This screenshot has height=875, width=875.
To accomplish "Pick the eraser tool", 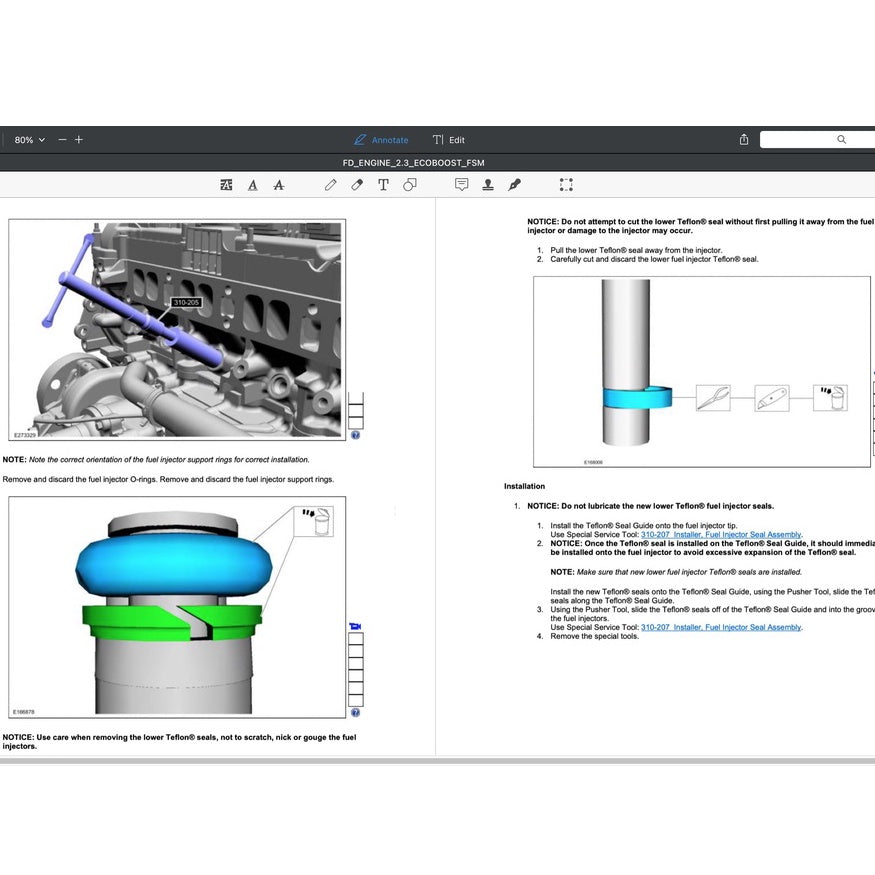I will click(x=357, y=185).
